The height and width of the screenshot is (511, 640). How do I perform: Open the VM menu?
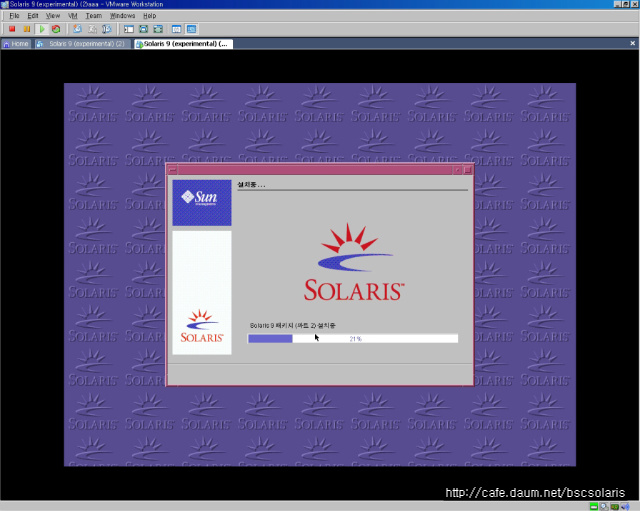tap(73, 16)
